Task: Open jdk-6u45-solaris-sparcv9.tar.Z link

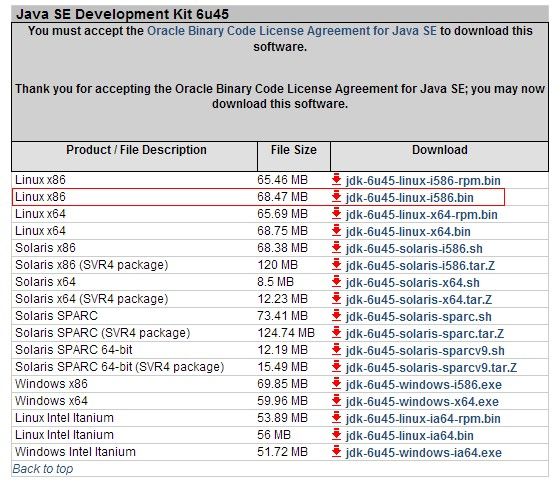Action: tap(431, 367)
